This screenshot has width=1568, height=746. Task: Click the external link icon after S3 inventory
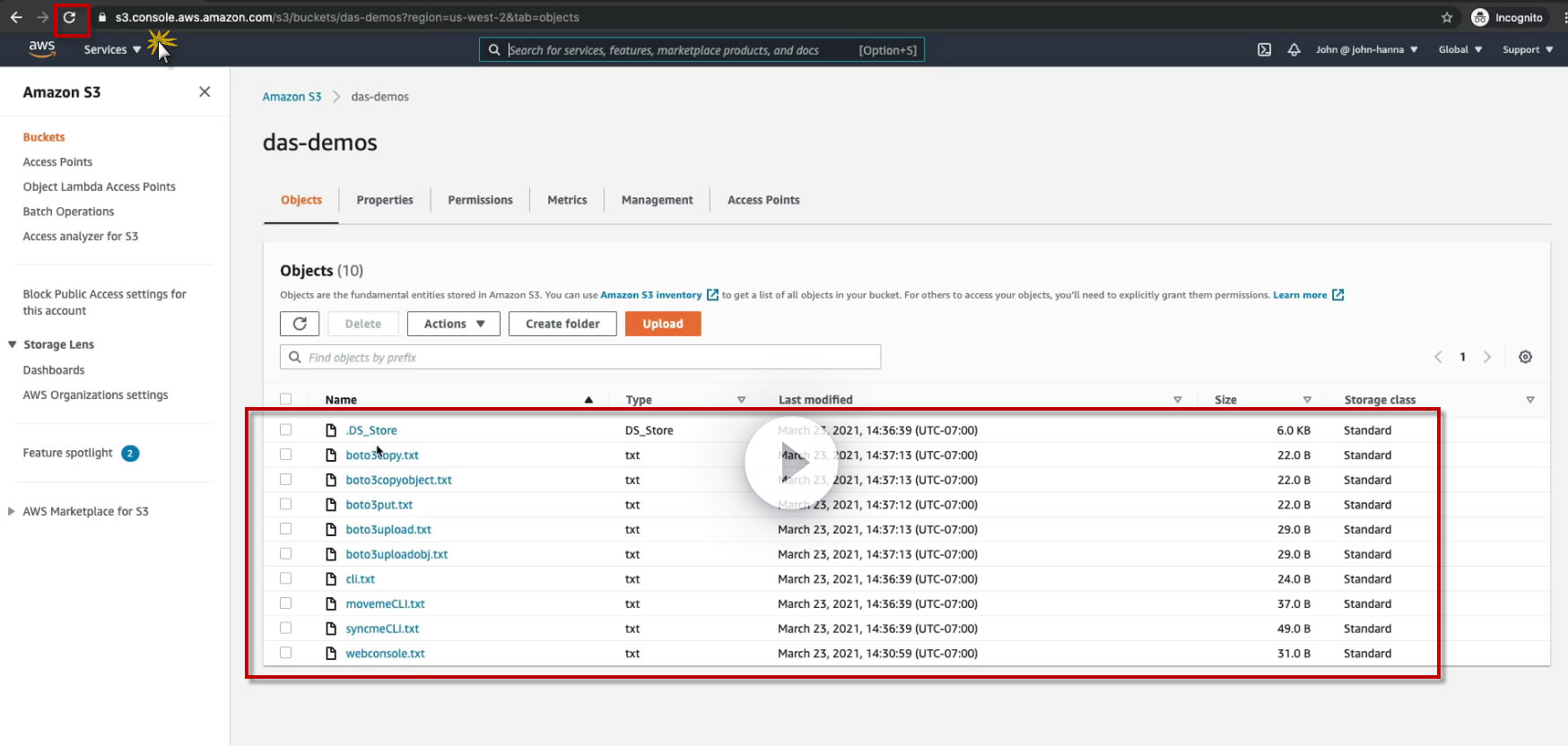coord(712,295)
